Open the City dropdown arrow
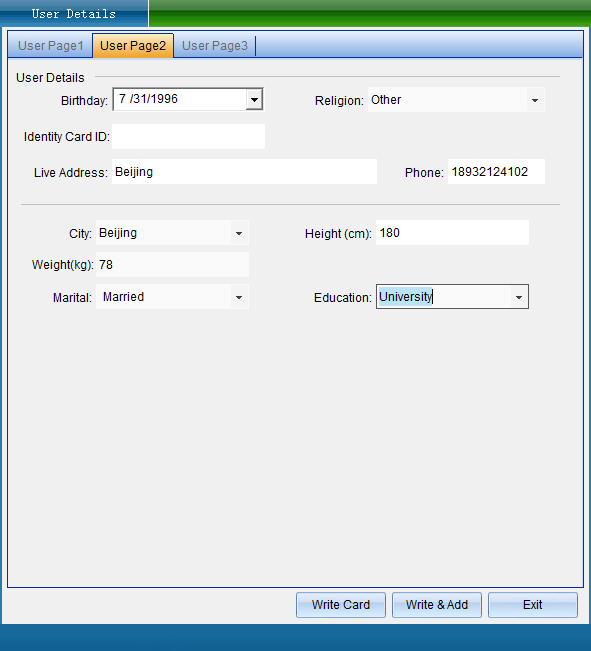Image resolution: width=591 pixels, height=651 pixels. 239,233
